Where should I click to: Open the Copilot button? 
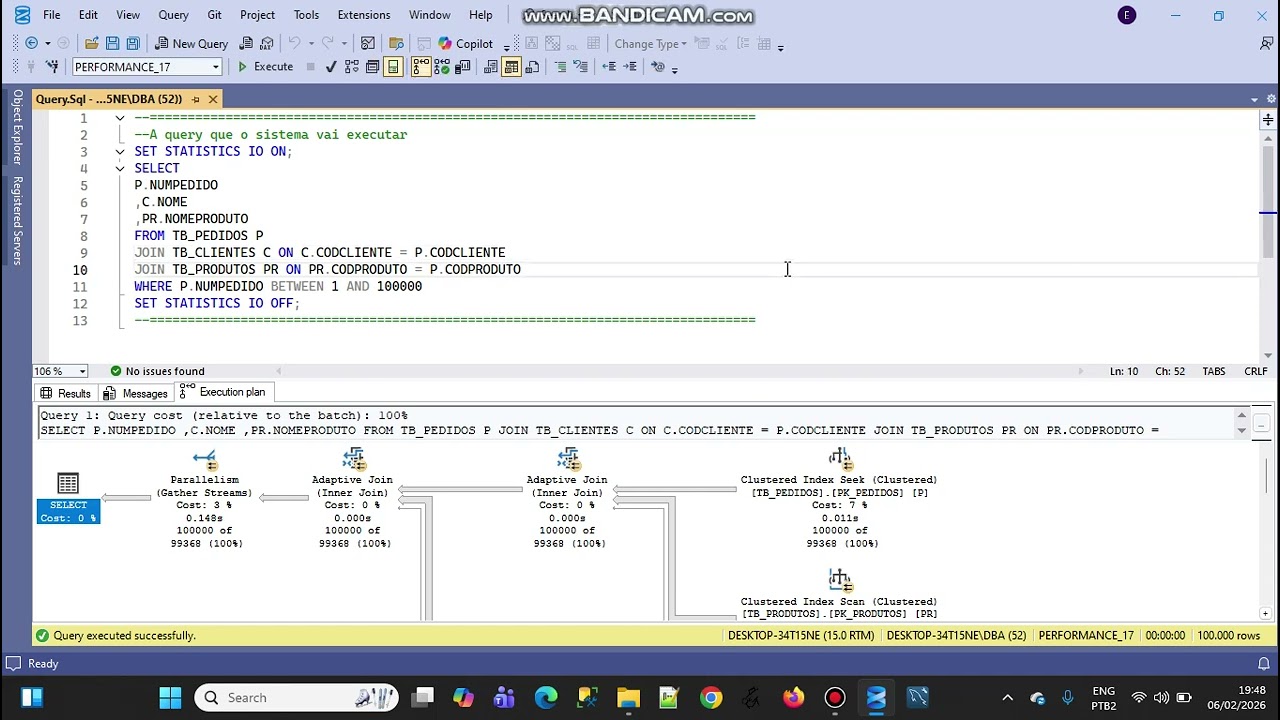(466, 43)
